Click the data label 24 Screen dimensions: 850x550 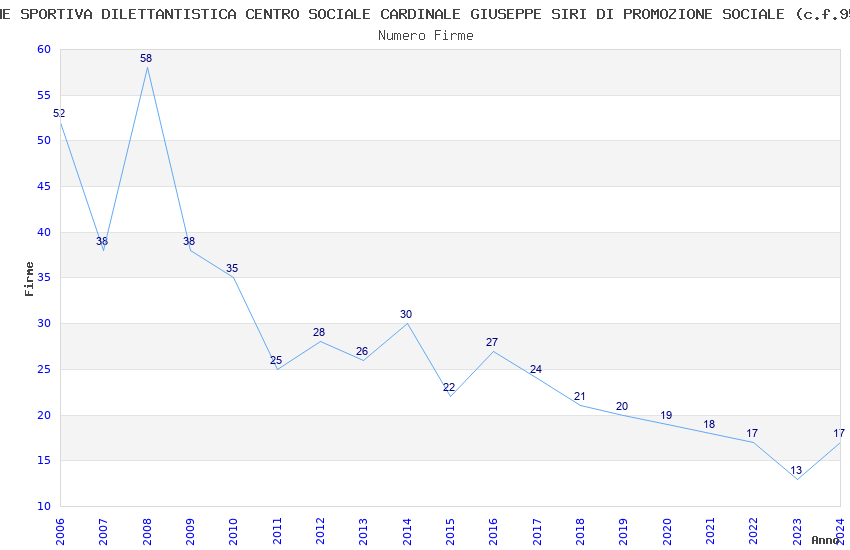point(536,369)
